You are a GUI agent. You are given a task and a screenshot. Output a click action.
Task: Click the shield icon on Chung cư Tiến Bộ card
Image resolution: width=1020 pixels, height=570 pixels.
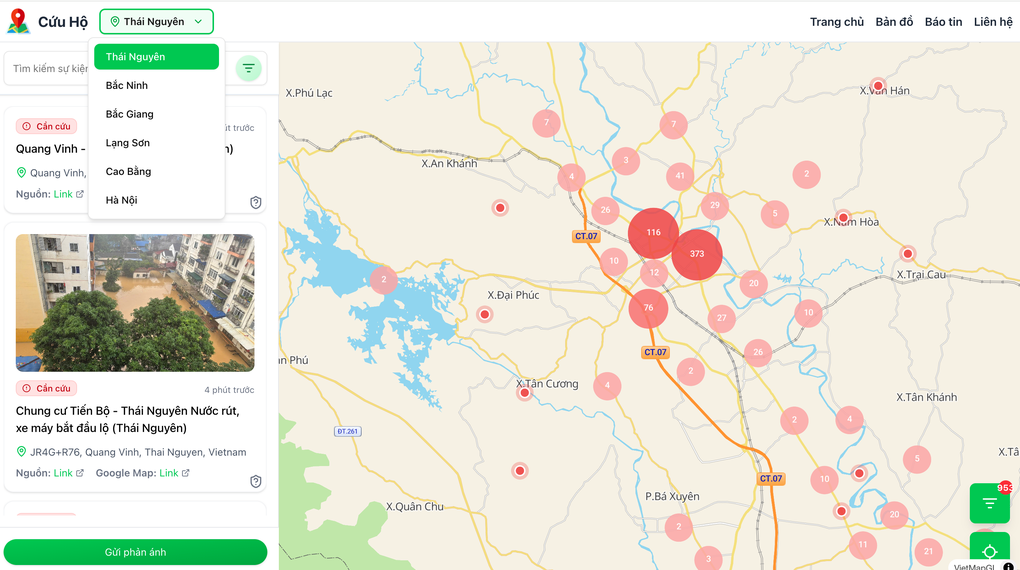(x=256, y=481)
